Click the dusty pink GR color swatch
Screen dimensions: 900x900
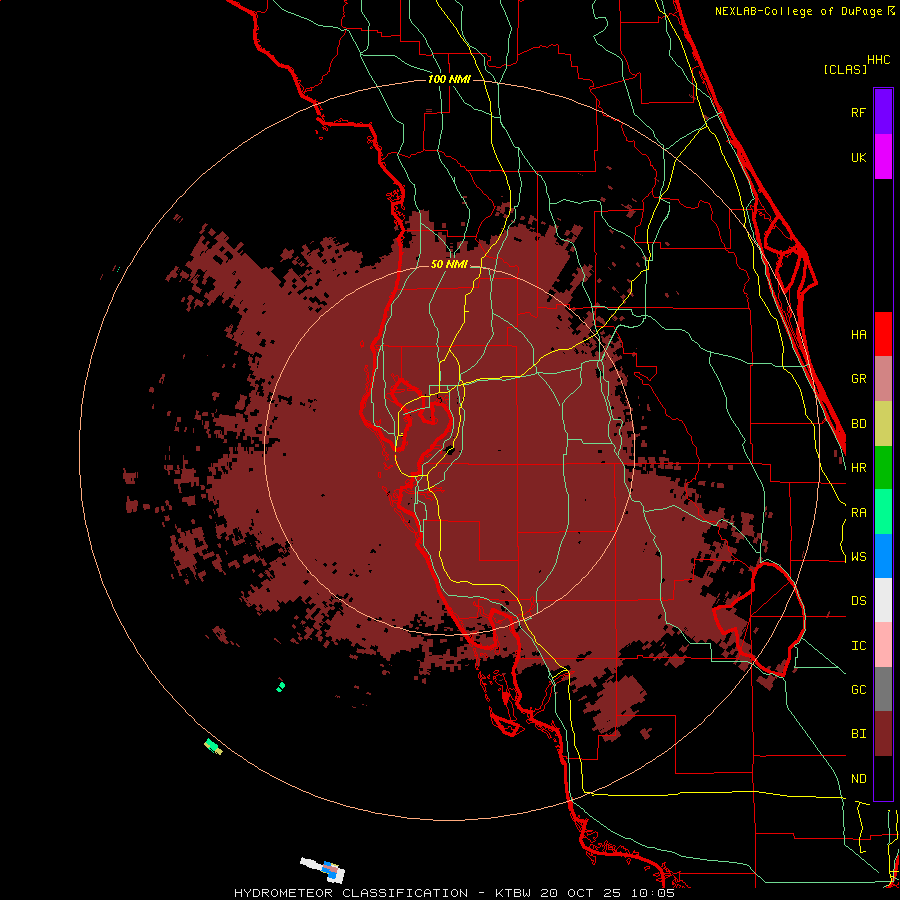point(883,379)
